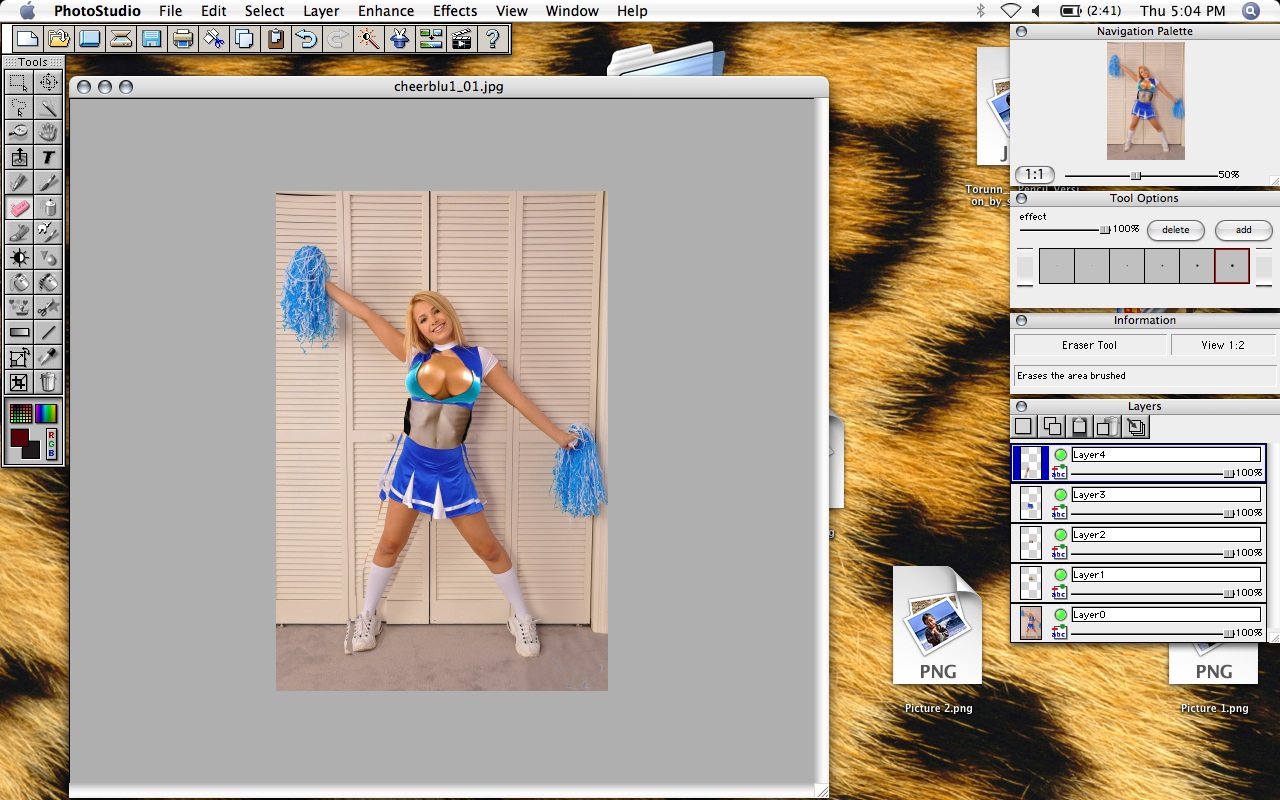Screen dimensions: 1280x800
Task: Toggle visibility of Layer1 green light
Action: point(1060,575)
